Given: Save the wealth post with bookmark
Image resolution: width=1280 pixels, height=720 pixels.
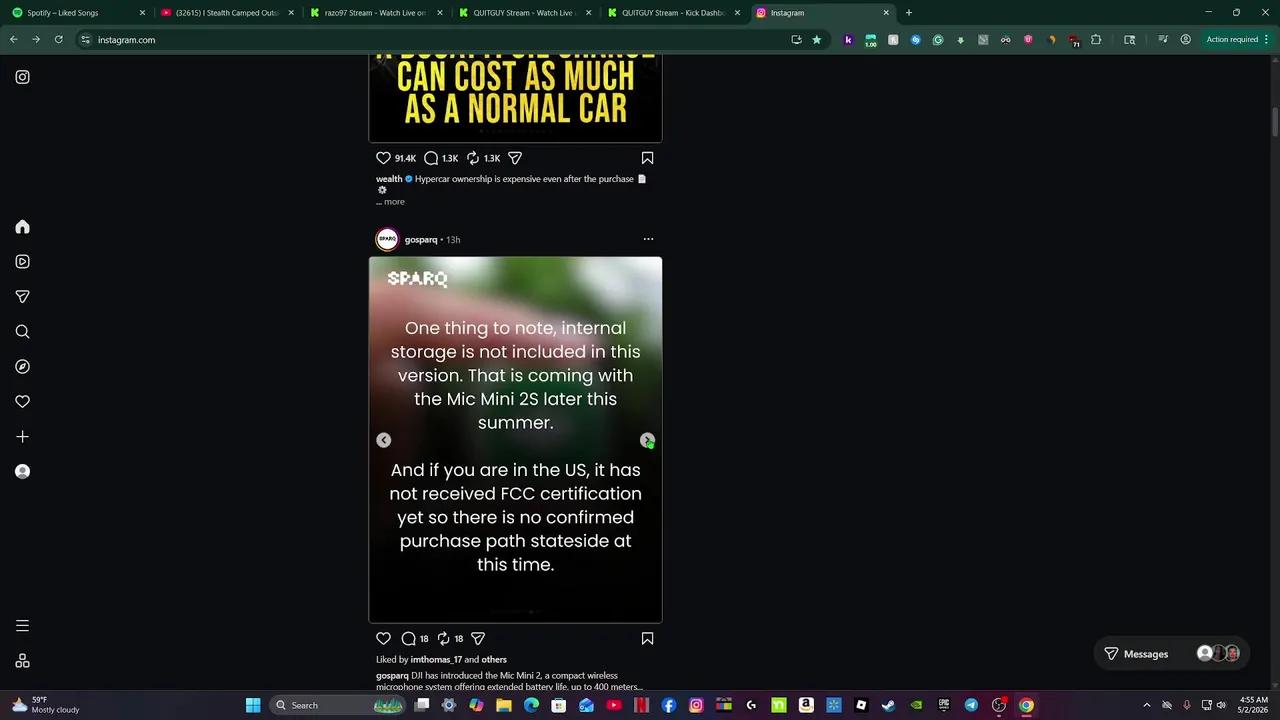Looking at the screenshot, I should click(x=647, y=158).
